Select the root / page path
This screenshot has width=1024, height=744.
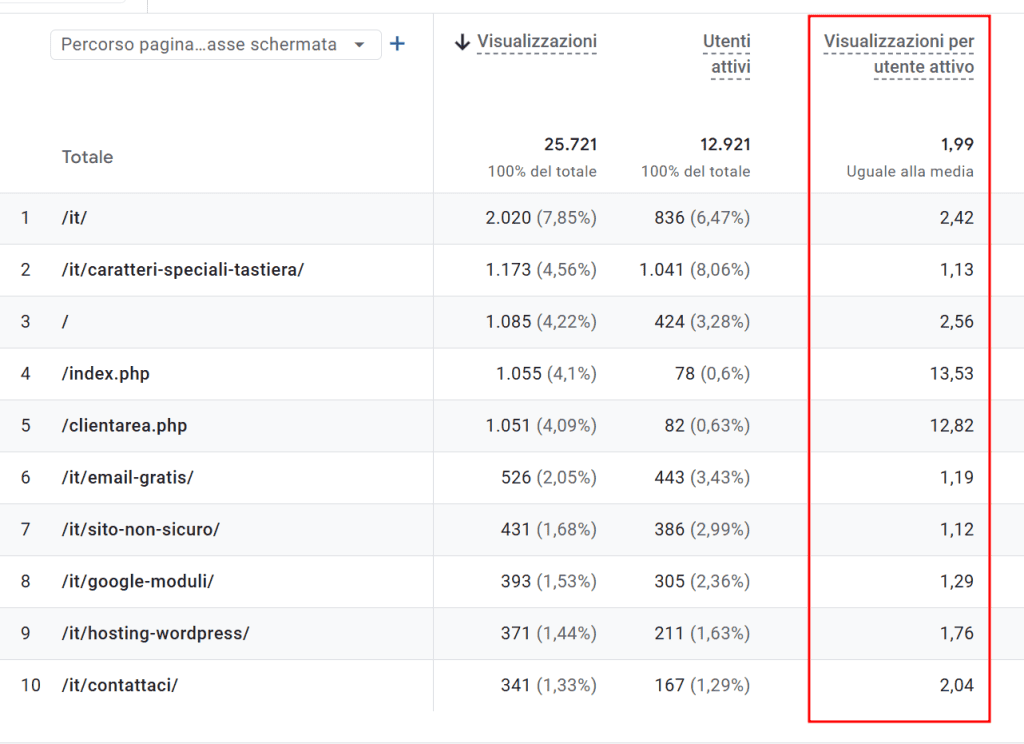(x=65, y=322)
